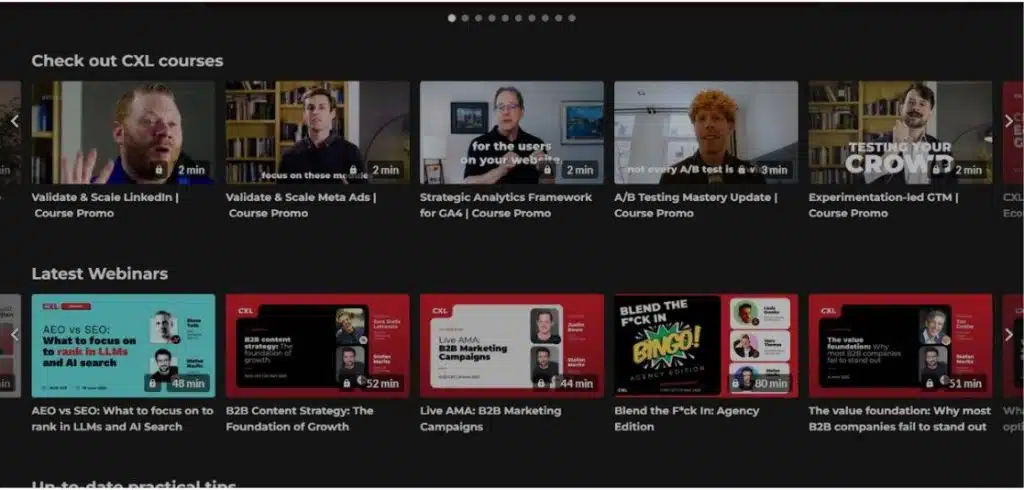Click 'Live AMA: B2B Marketing Campaigns' title
Screen dimensions: 1024x490
tap(490, 419)
